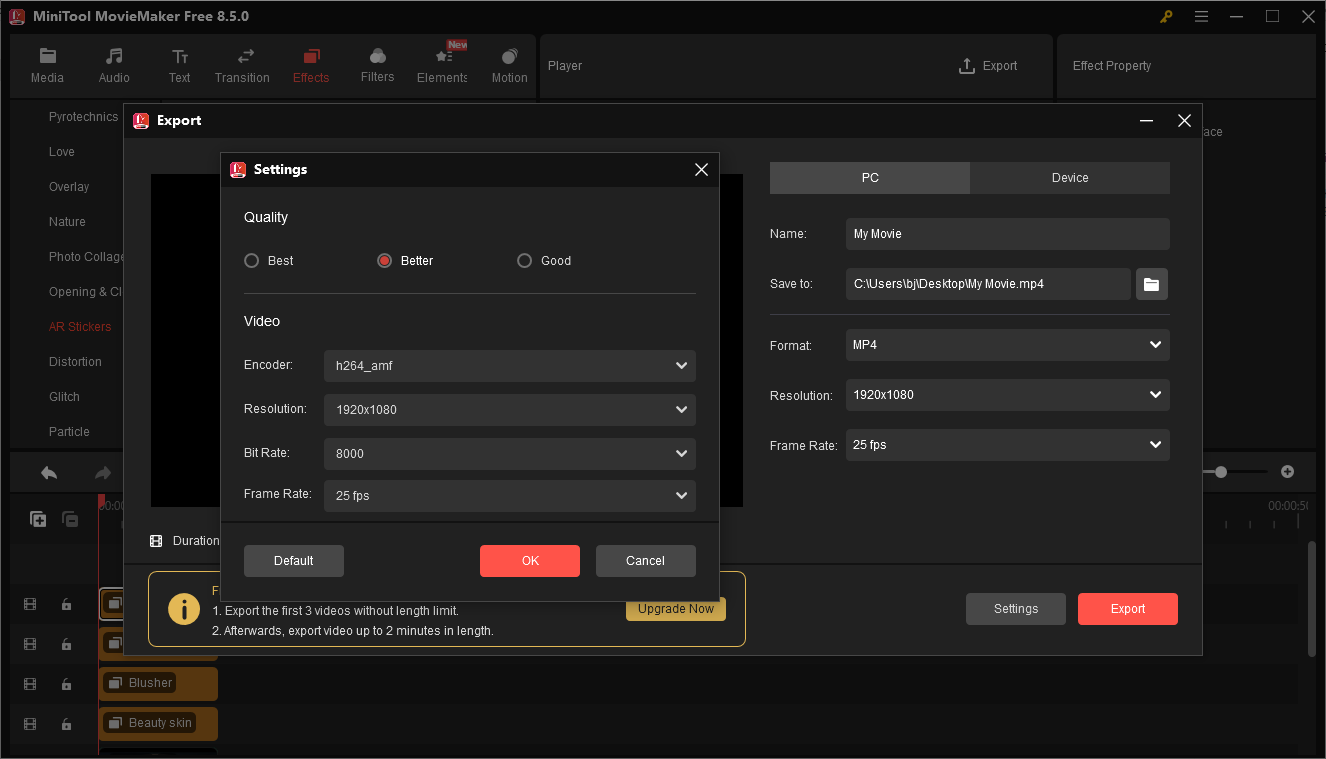This screenshot has width=1326, height=759.
Task: Open the Media panel
Action: pos(47,65)
